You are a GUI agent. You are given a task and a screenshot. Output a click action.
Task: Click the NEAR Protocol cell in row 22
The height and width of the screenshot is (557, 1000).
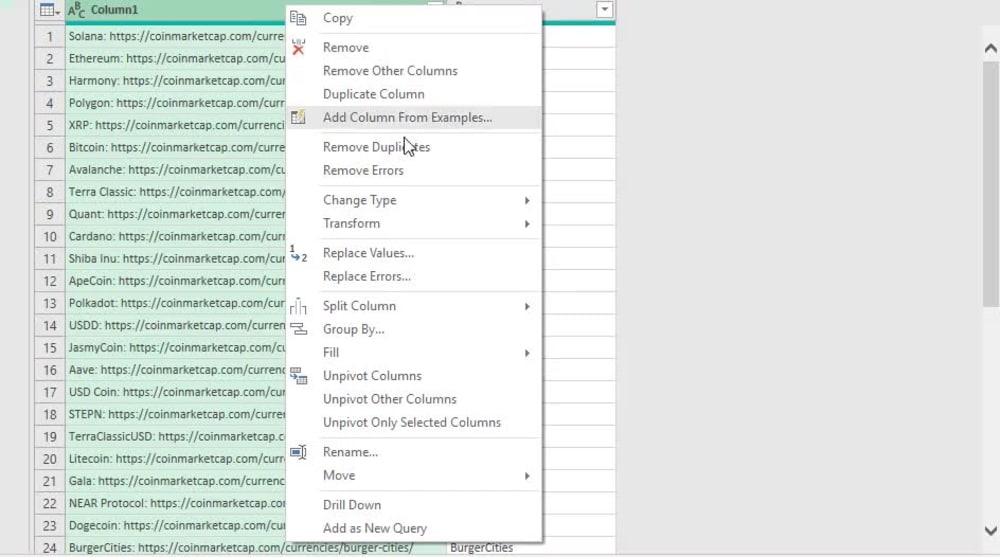pyautogui.click(x=175, y=503)
